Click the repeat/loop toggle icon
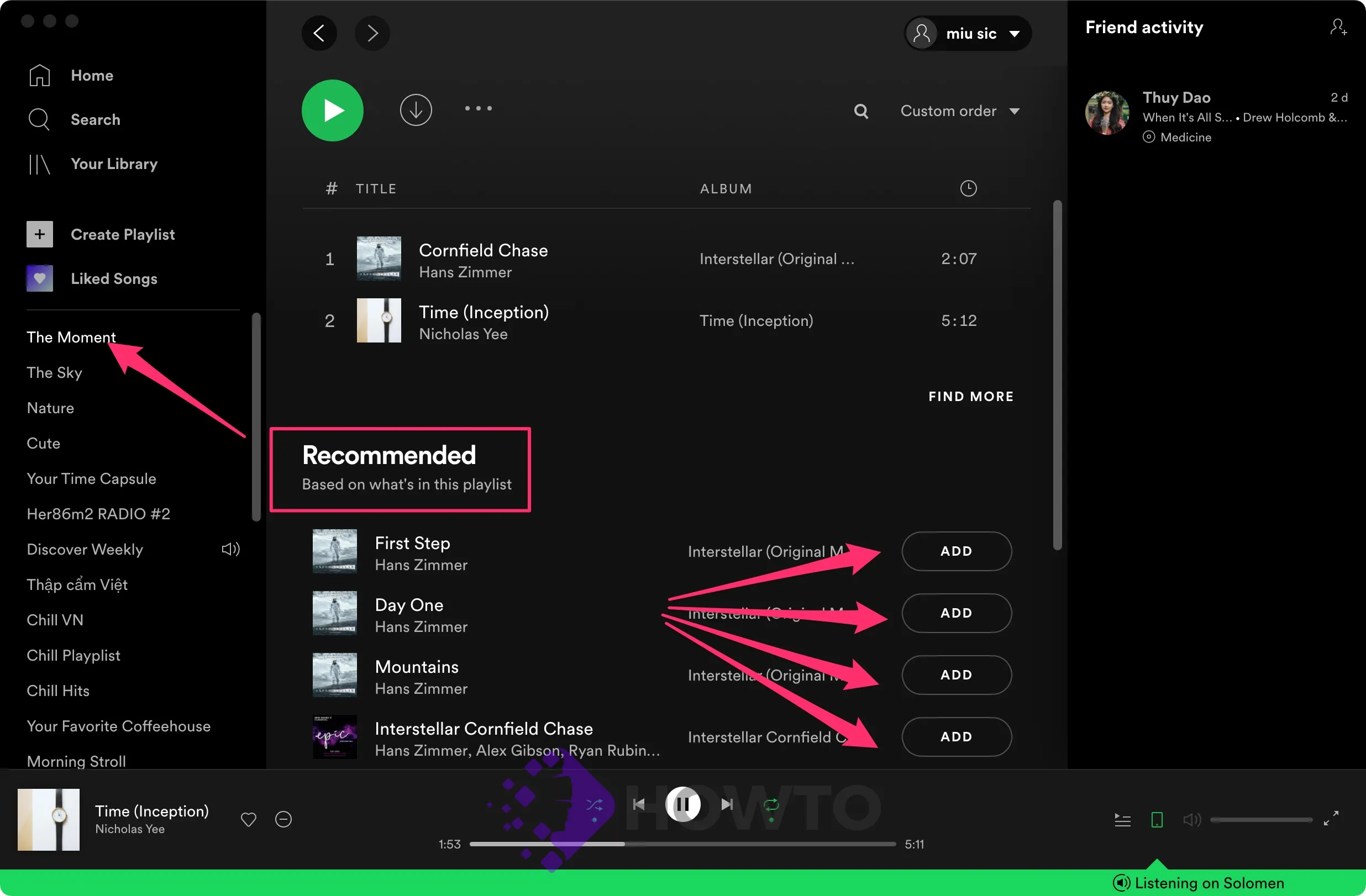This screenshot has width=1366, height=896. tap(771, 803)
